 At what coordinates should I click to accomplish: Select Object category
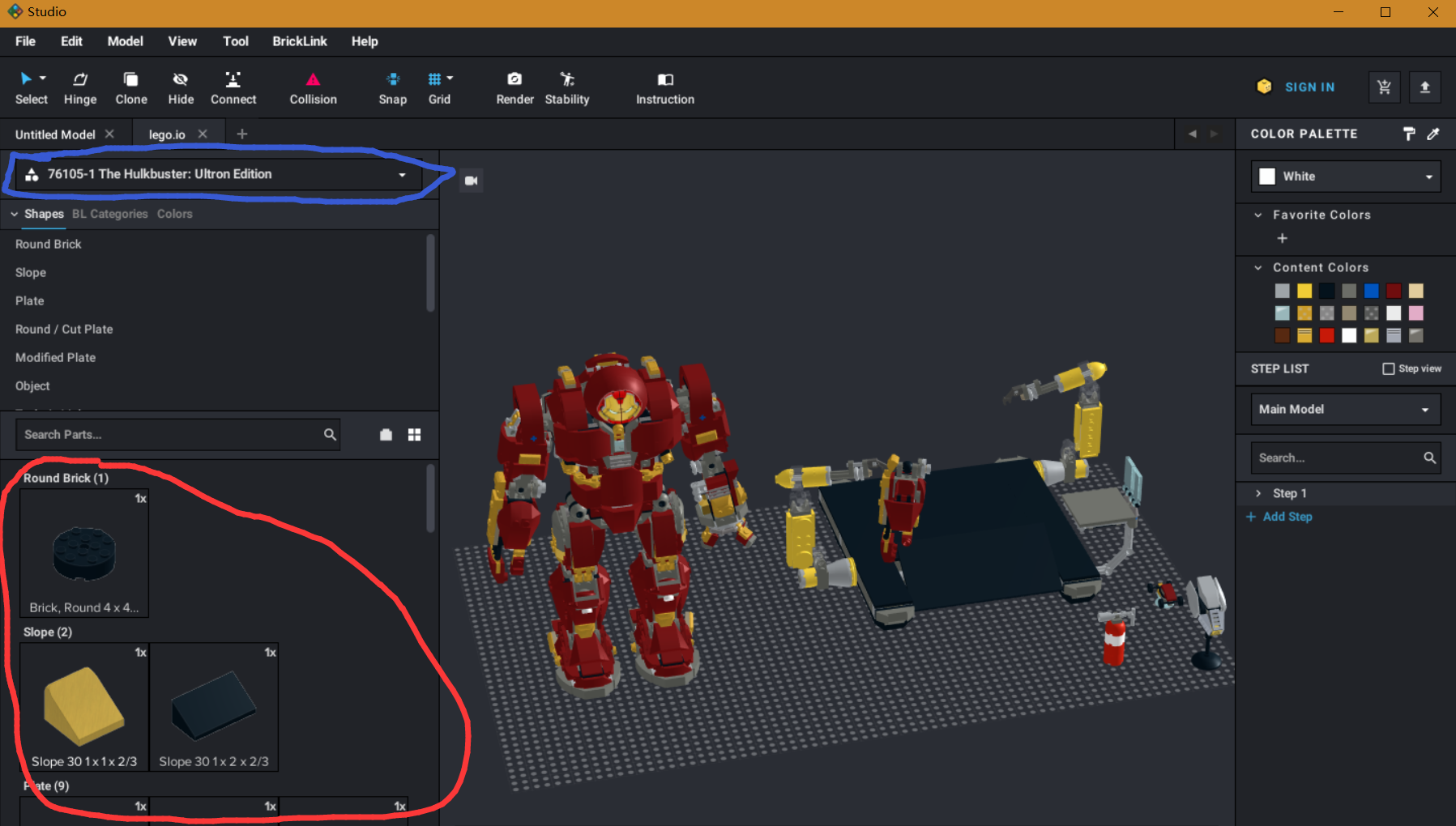pyautogui.click(x=32, y=385)
